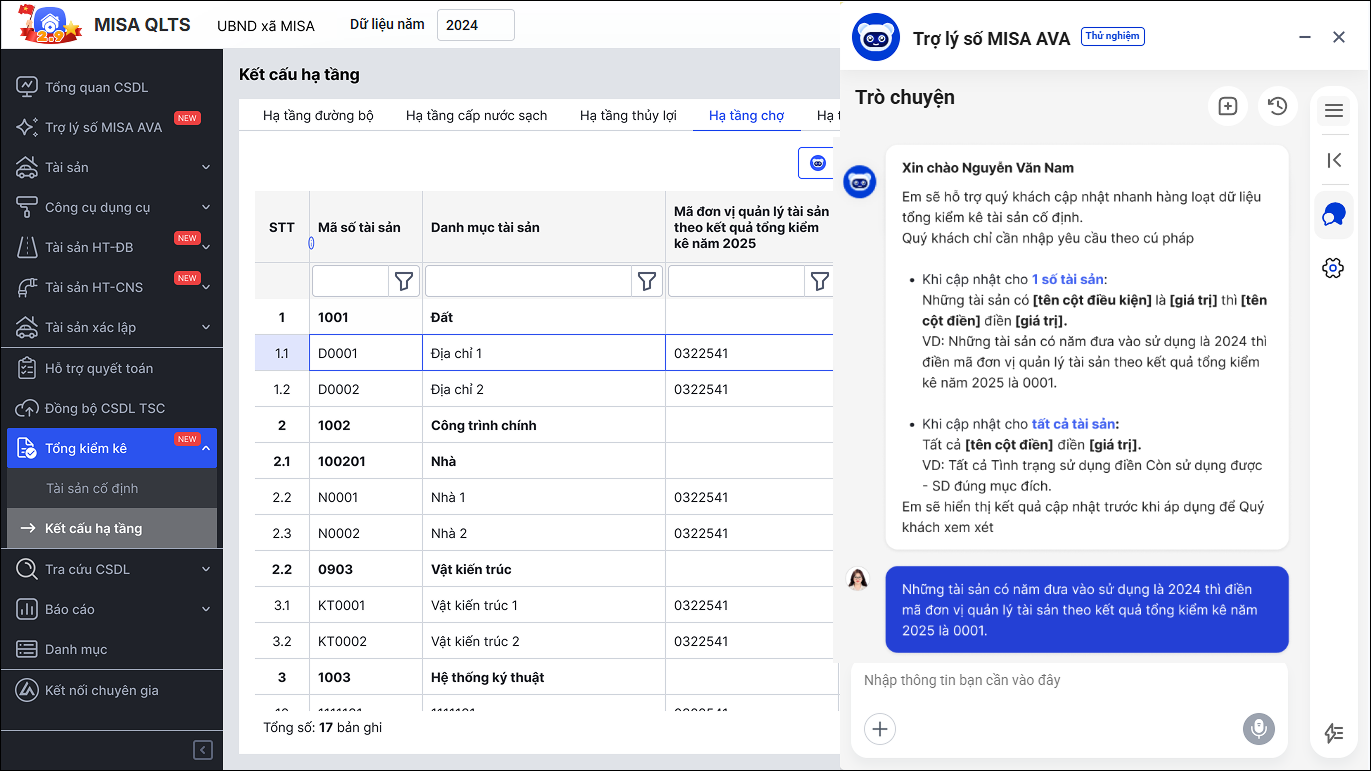The width and height of the screenshot is (1371, 771).
Task: Expand the Công cụ dụng cụ menu
Action: (206, 208)
